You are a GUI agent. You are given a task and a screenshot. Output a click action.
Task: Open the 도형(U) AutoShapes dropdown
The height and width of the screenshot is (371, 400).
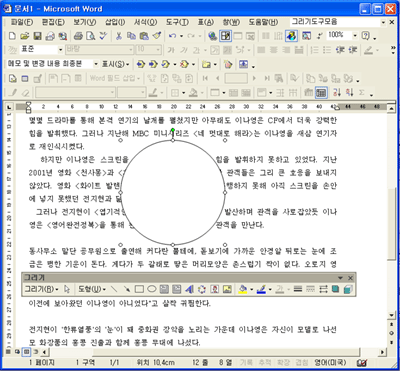click(x=92, y=289)
